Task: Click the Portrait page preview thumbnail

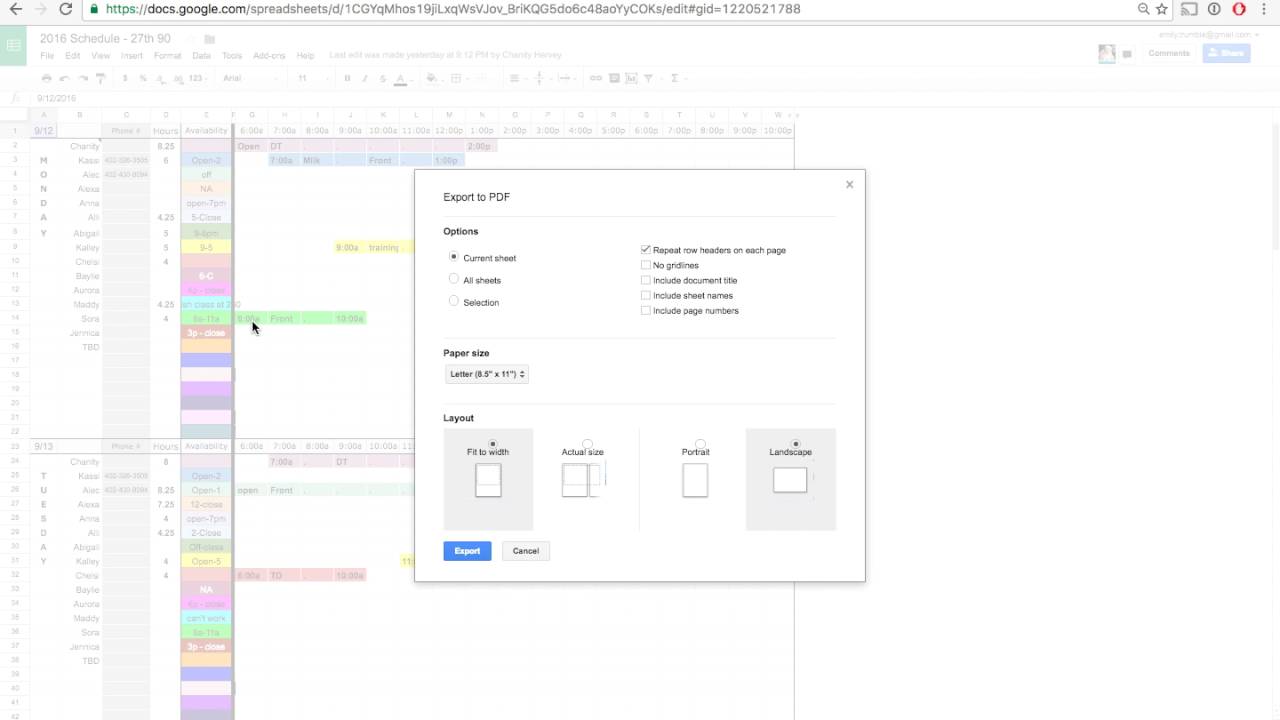Action: point(695,480)
